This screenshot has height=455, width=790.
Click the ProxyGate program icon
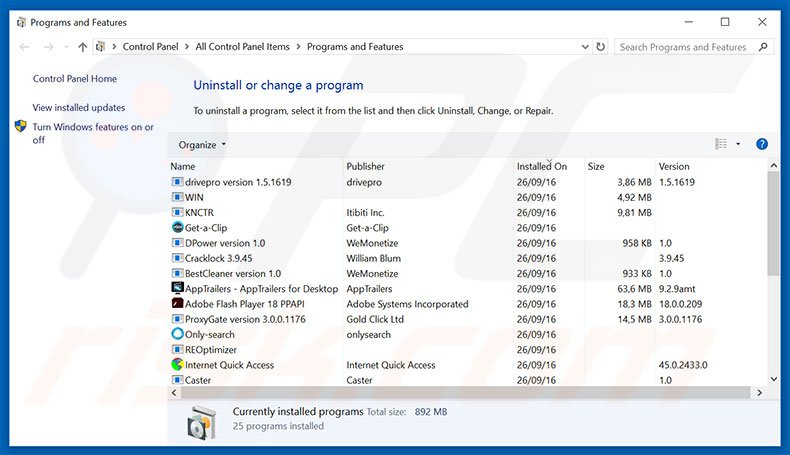coord(177,319)
